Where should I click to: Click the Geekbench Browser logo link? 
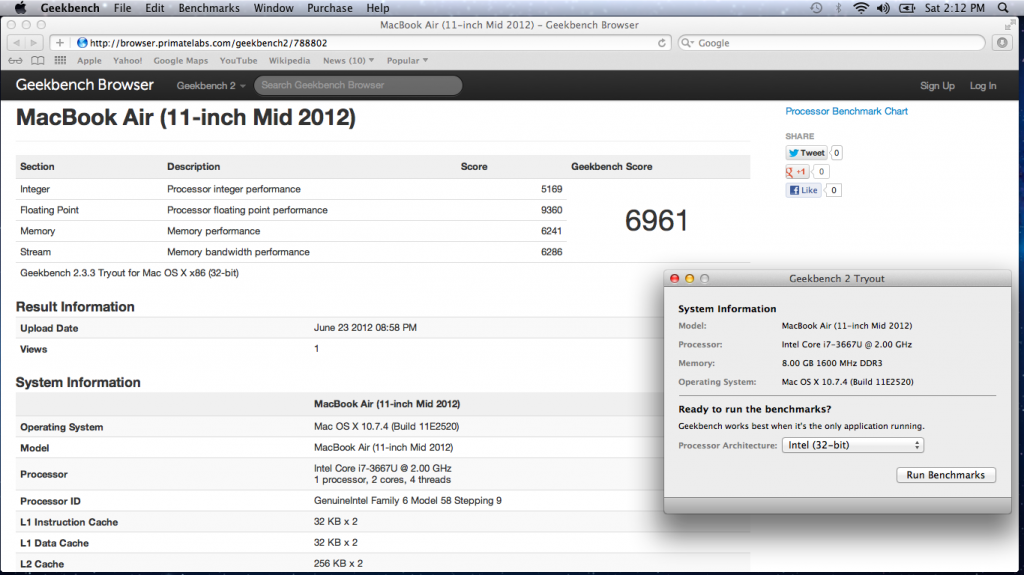[x=85, y=85]
